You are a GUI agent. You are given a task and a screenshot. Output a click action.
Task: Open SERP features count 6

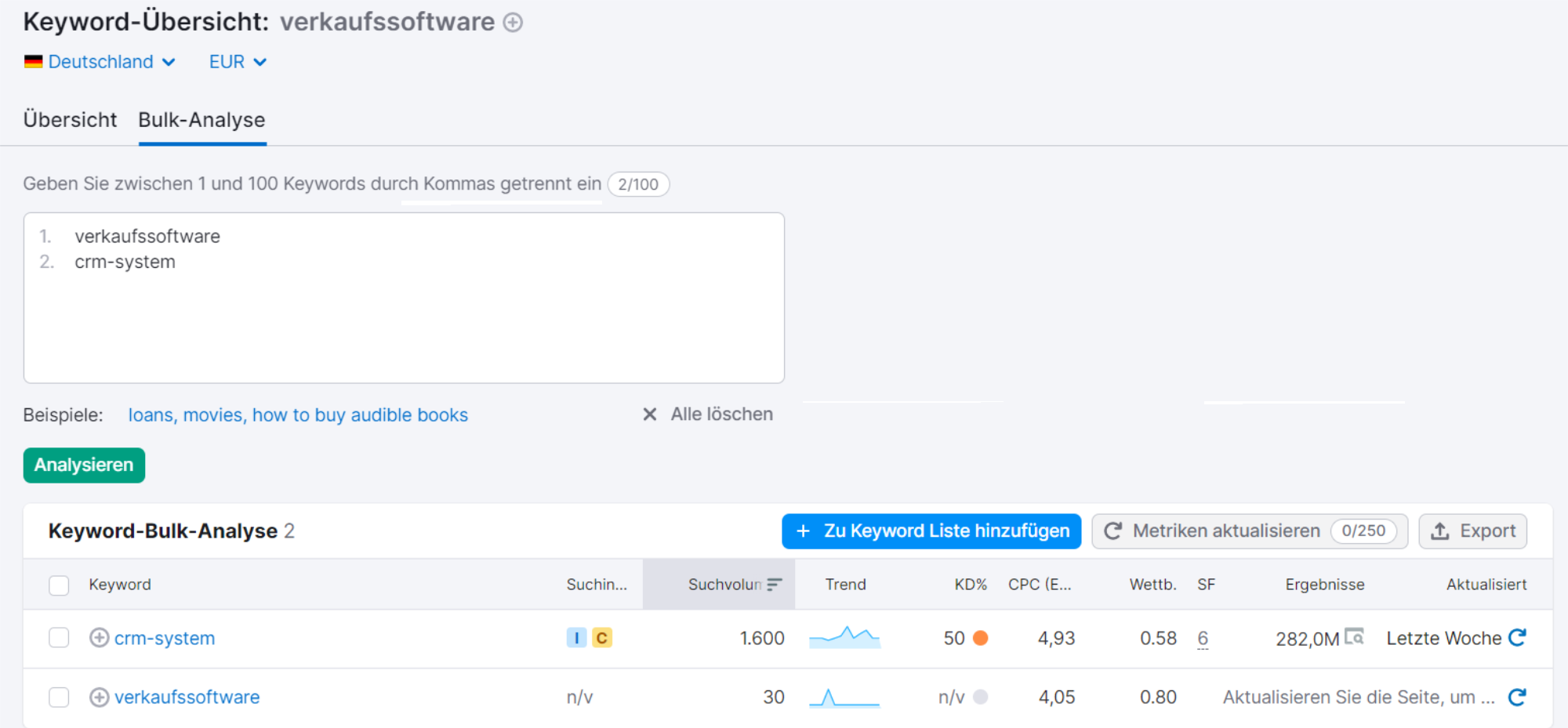(1203, 639)
